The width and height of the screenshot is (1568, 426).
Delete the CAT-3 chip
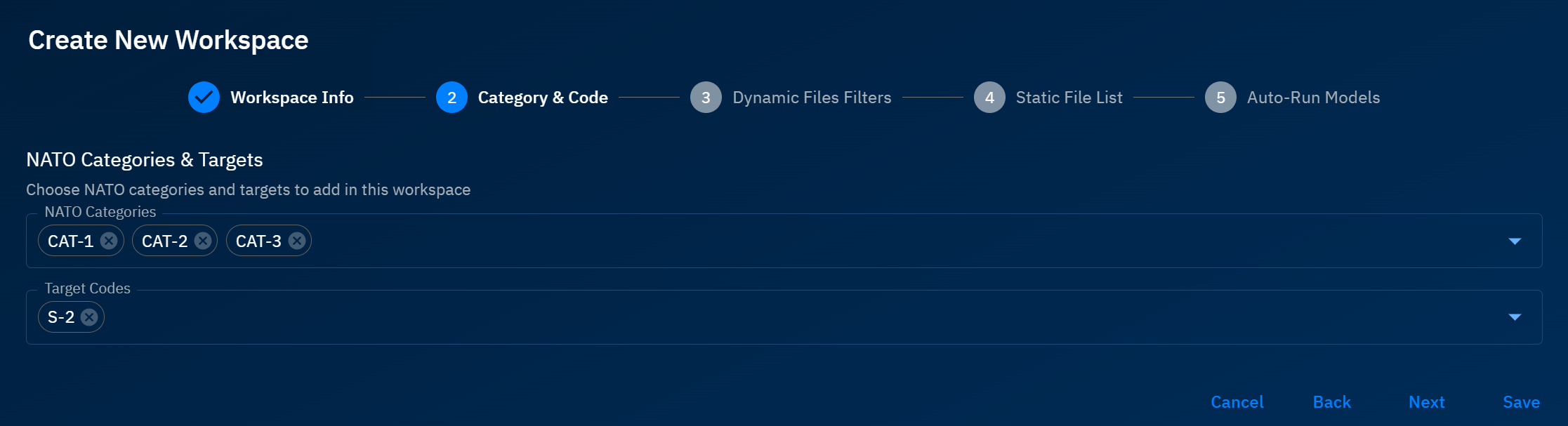point(297,241)
